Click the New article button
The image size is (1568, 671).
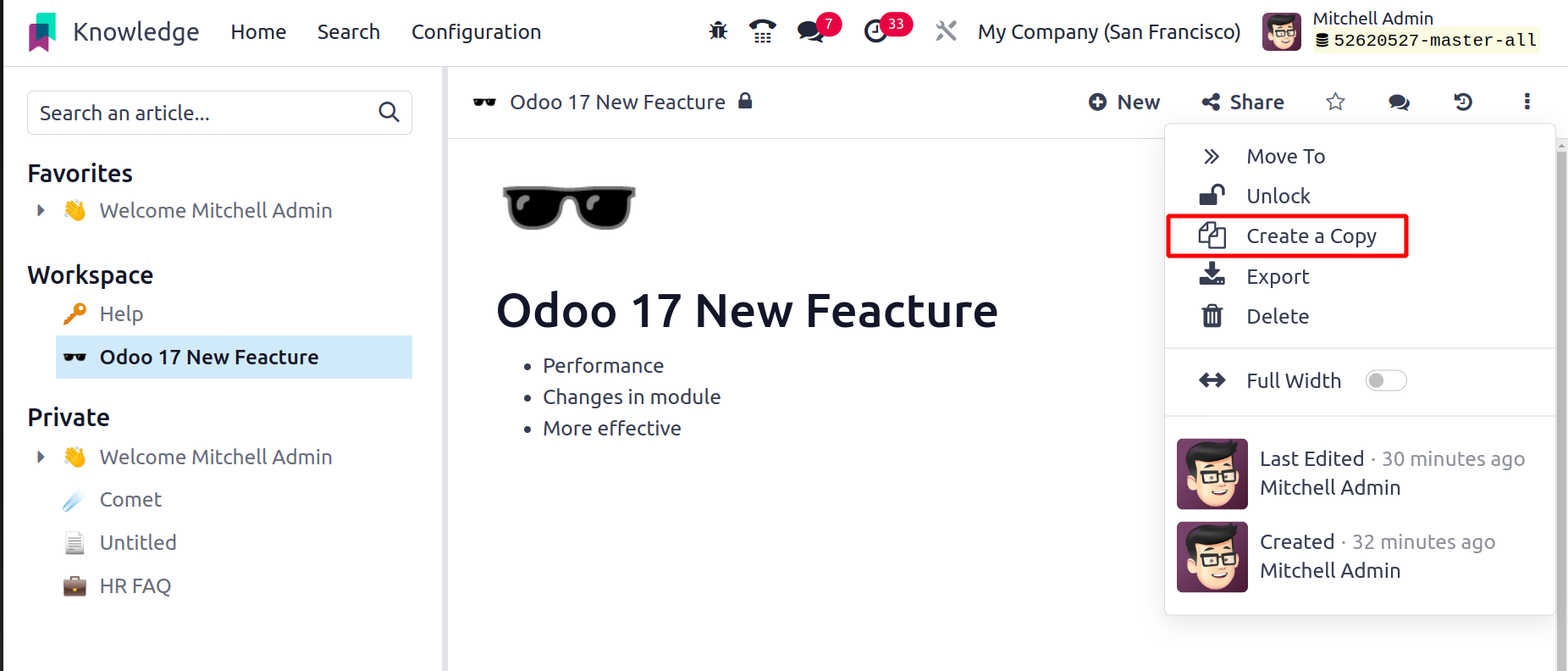pyautogui.click(x=1124, y=102)
